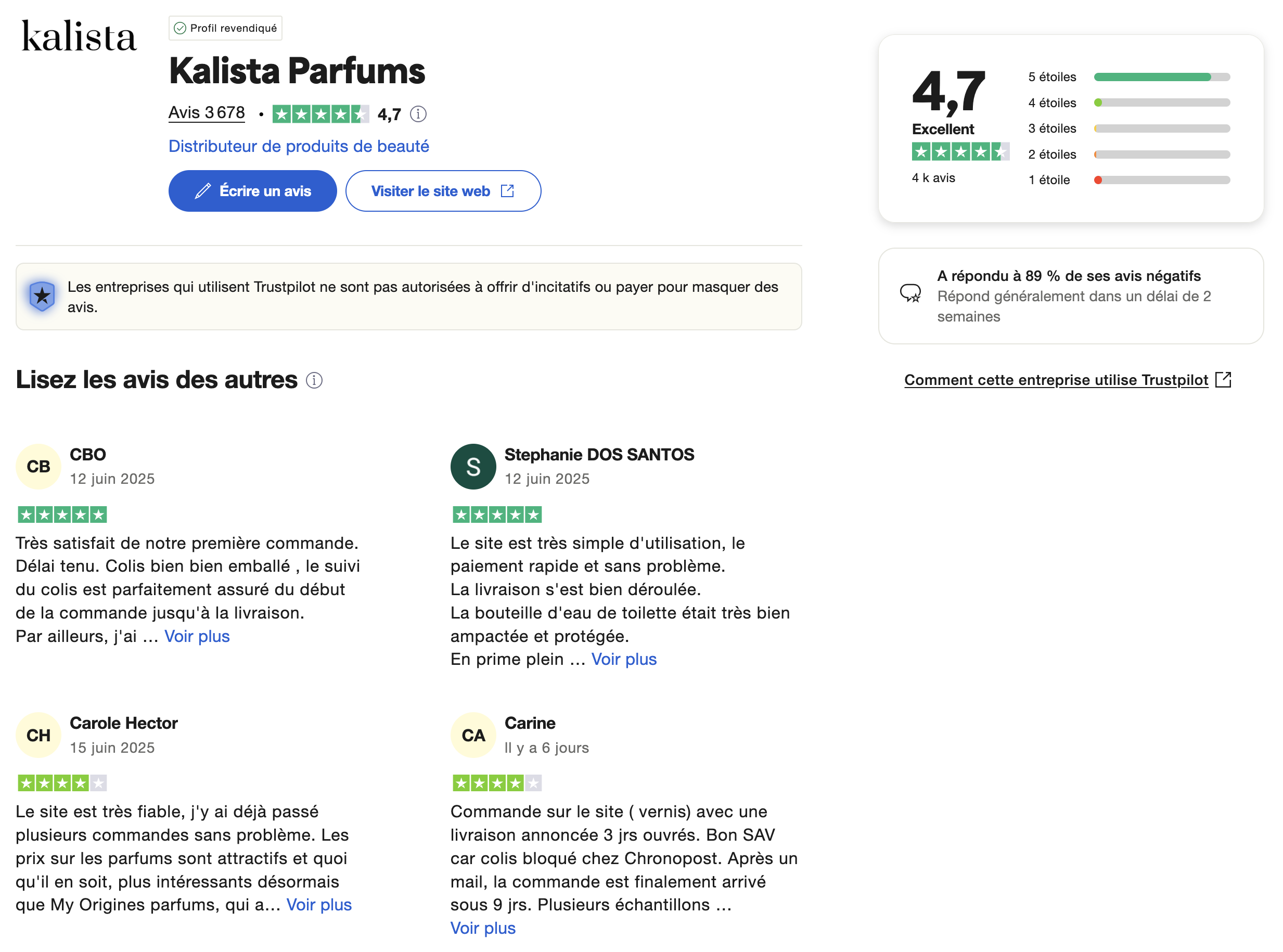This screenshot has width=1283, height=952.
Task: Click the info icon beside 4,7 rating
Action: (418, 114)
